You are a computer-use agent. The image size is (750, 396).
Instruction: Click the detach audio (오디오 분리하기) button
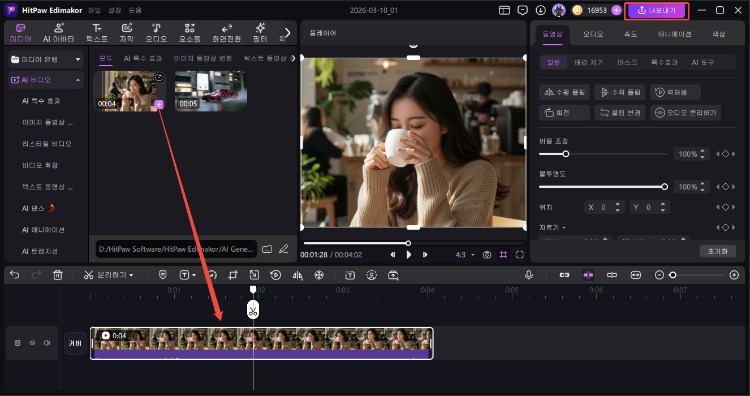click(685, 112)
